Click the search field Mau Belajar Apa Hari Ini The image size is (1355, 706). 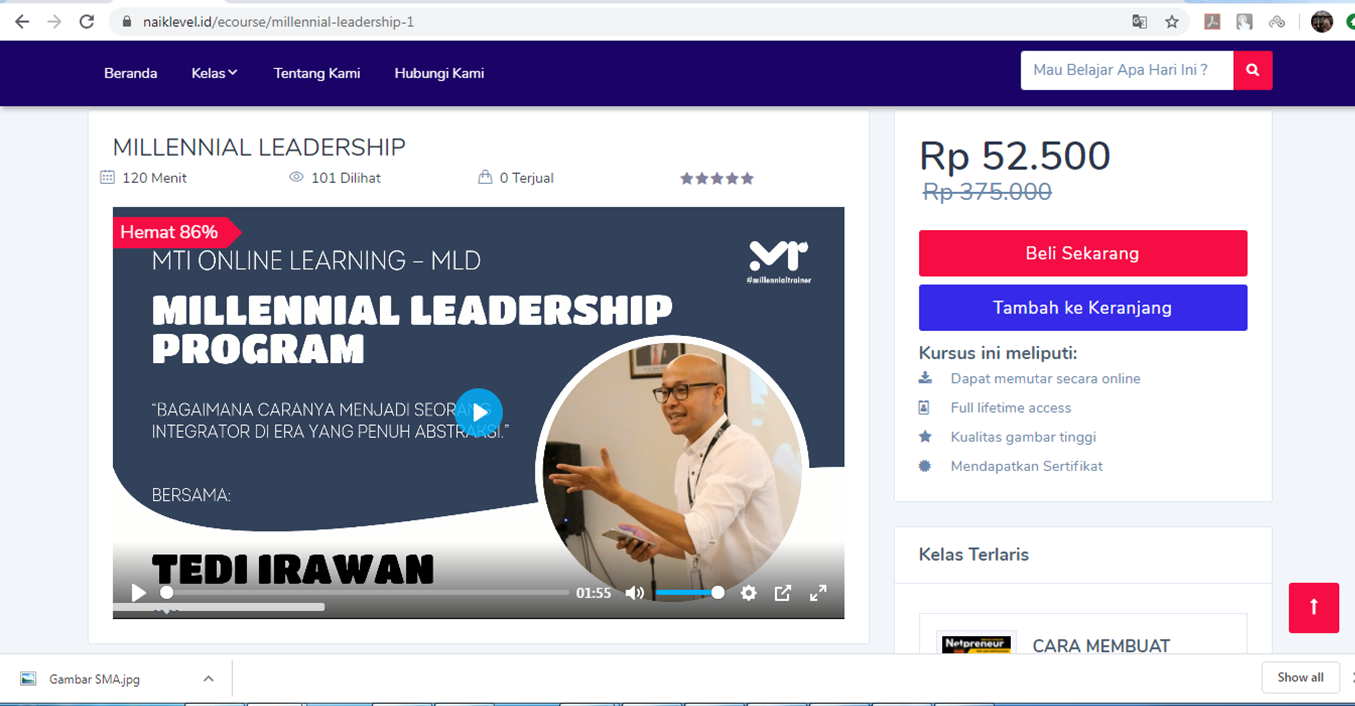[1127, 70]
